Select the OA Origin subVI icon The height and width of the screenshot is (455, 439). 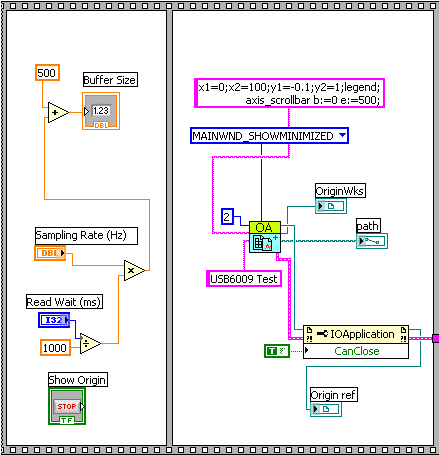[x=265, y=237]
